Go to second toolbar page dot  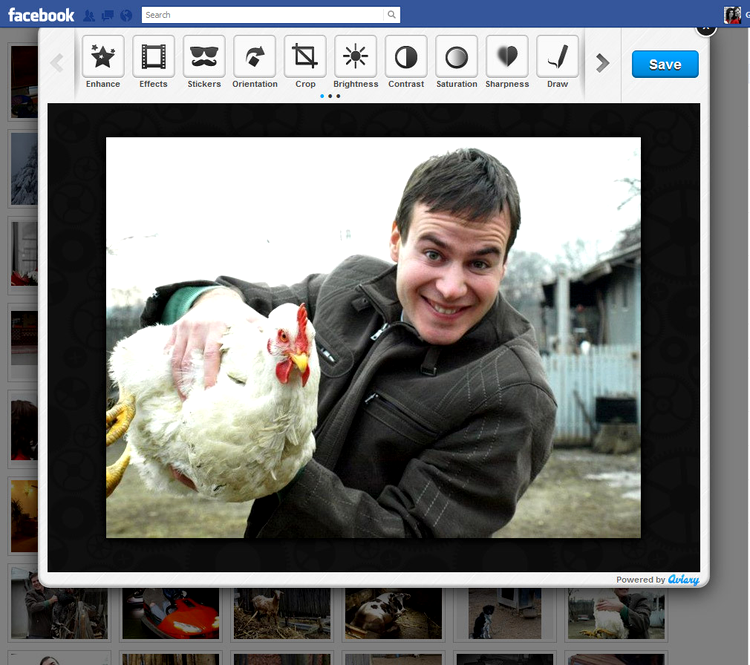(330, 96)
